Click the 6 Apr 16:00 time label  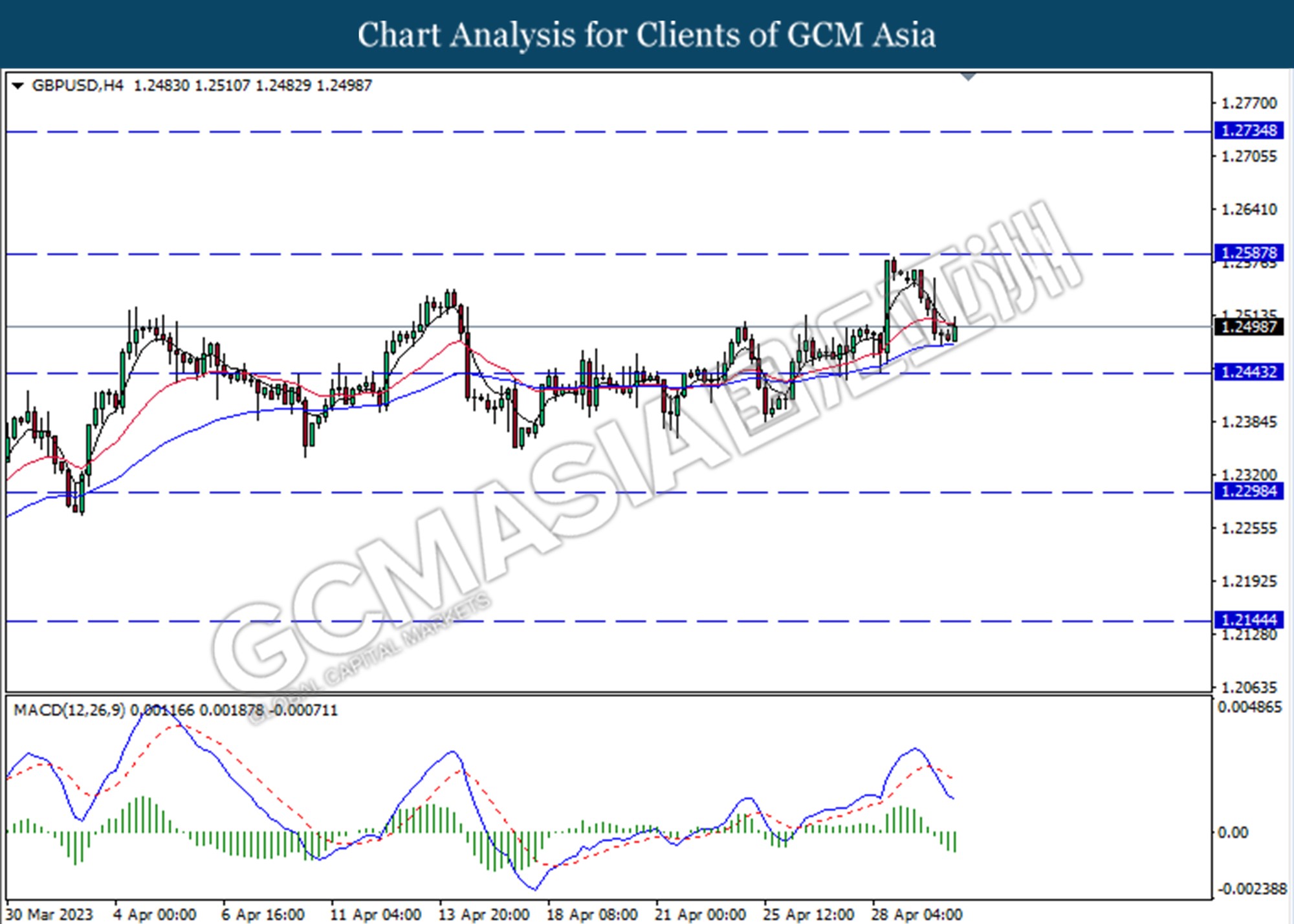(263, 914)
